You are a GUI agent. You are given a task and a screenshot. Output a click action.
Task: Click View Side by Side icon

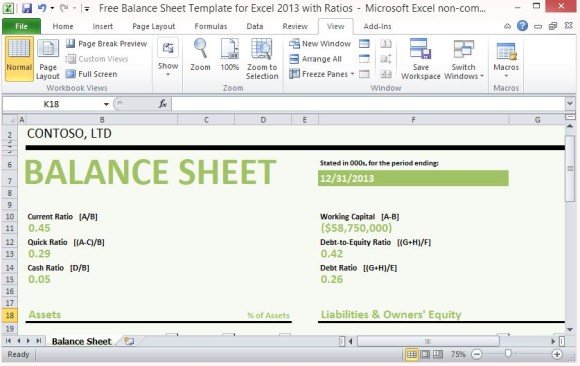tap(386, 44)
